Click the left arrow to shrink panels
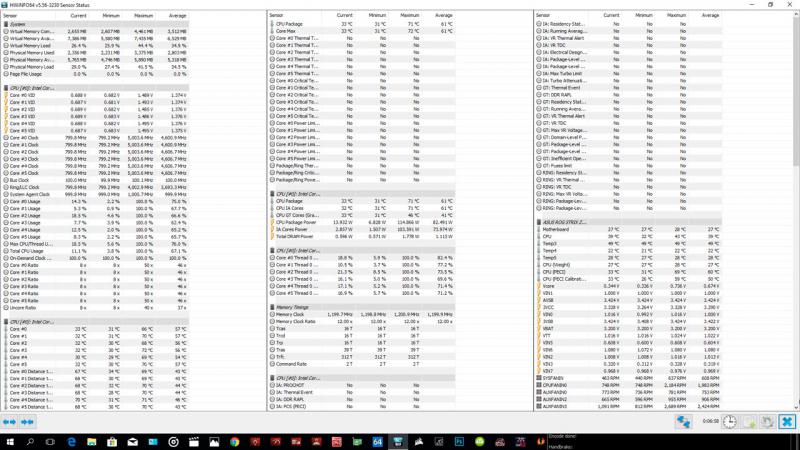Viewport: 800px width, 450px height. [x=10, y=422]
